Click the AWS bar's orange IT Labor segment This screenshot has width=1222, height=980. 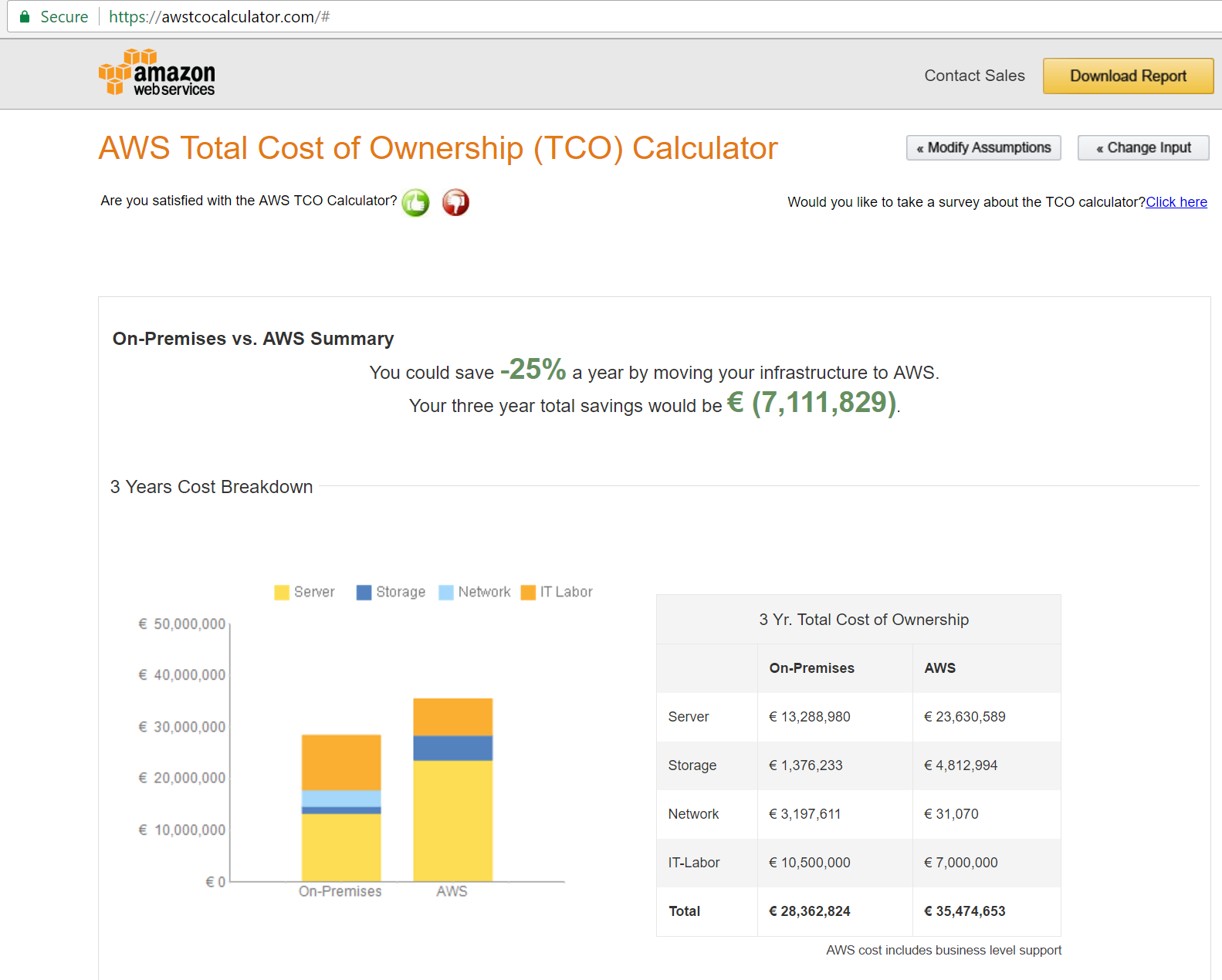click(x=452, y=718)
